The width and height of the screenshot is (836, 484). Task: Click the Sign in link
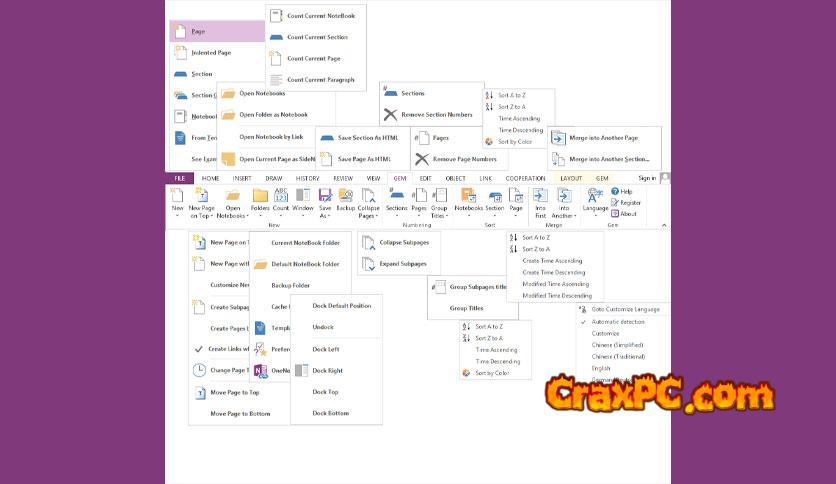647,178
